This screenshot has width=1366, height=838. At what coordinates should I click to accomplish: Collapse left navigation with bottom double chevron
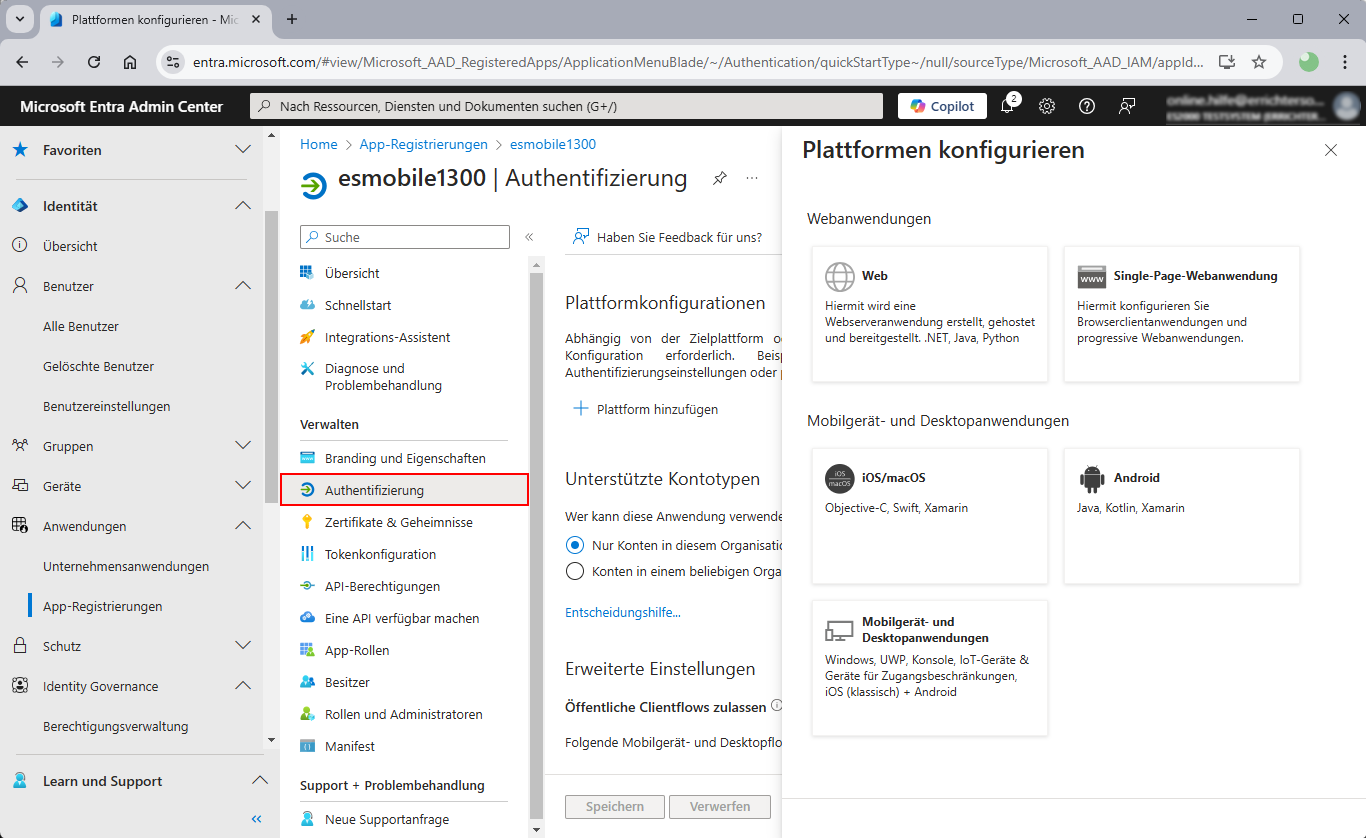(256, 819)
